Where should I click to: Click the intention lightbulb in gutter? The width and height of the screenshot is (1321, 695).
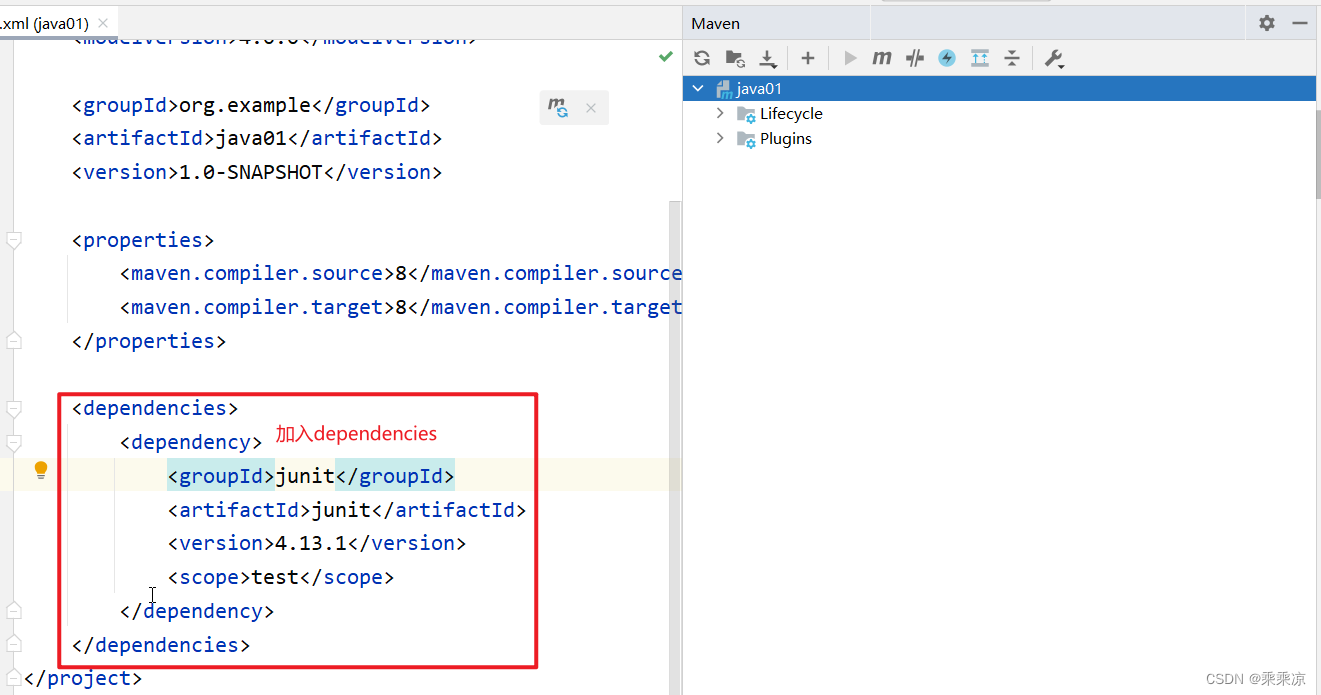(x=40, y=469)
